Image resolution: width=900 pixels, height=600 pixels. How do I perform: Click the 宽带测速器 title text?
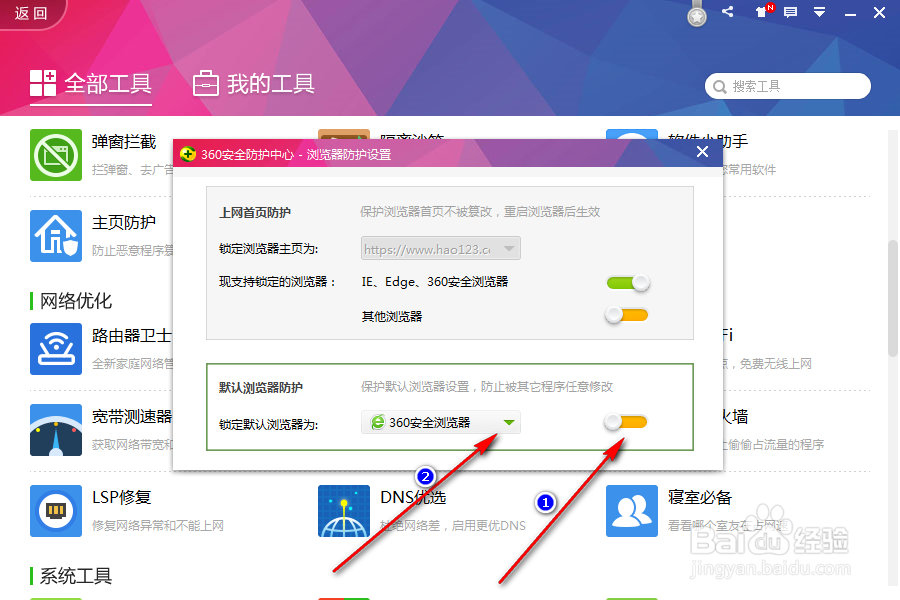coord(132,416)
